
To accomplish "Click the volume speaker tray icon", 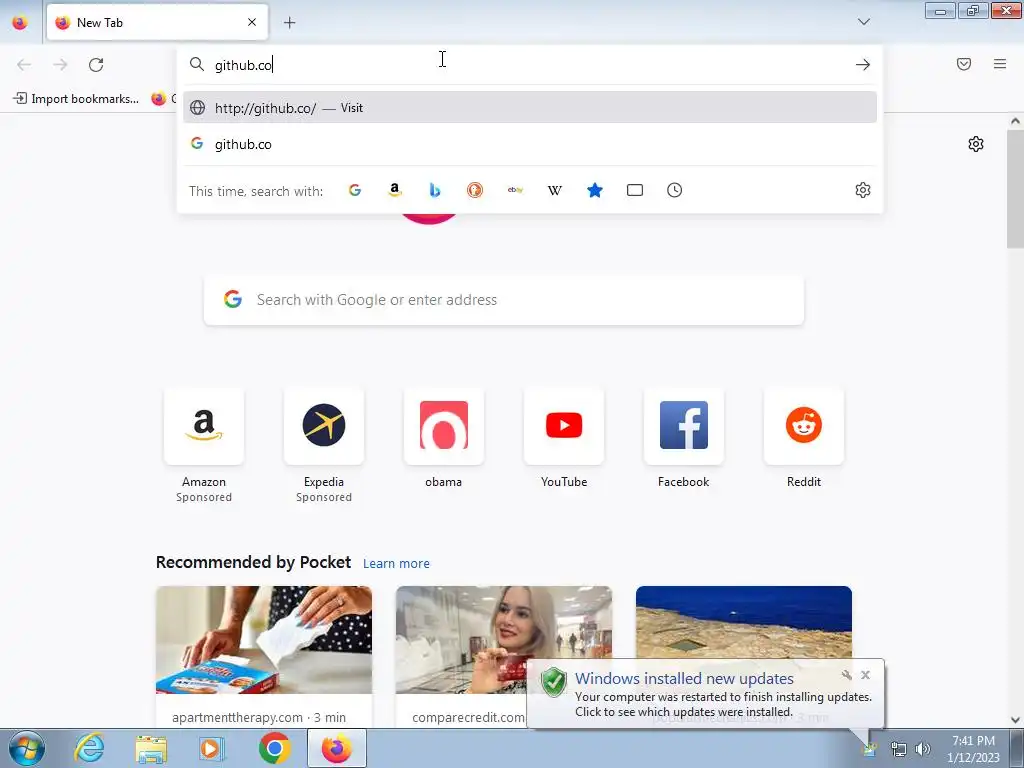I will coord(923,749).
